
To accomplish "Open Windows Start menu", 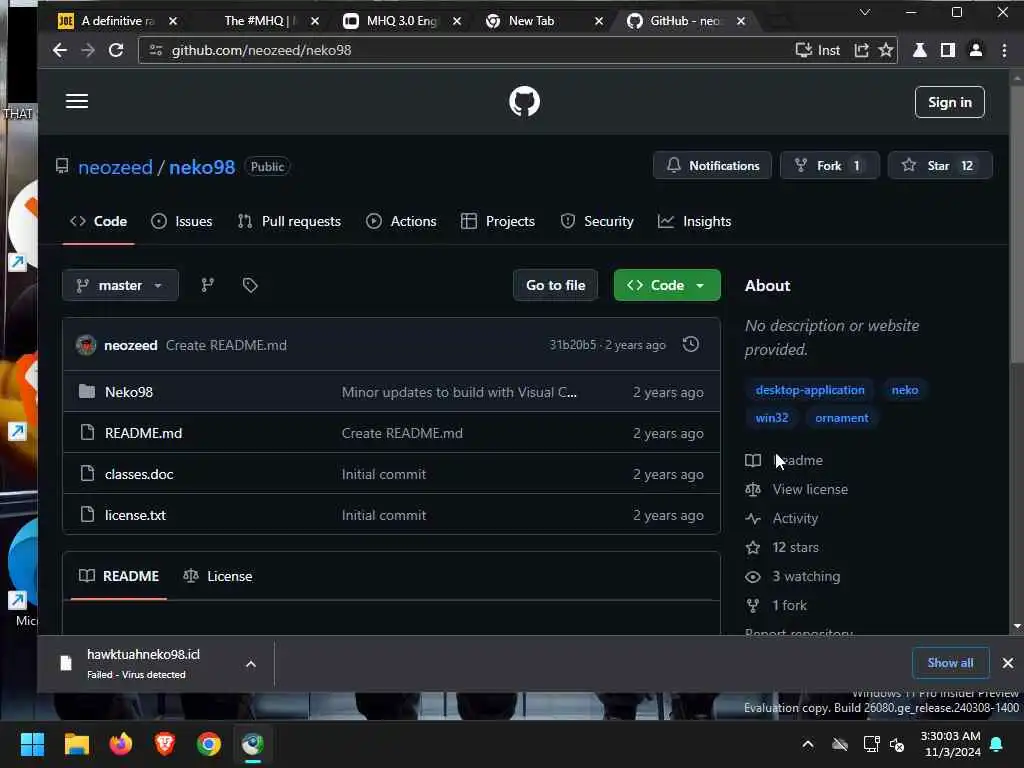I will coord(32,744).
